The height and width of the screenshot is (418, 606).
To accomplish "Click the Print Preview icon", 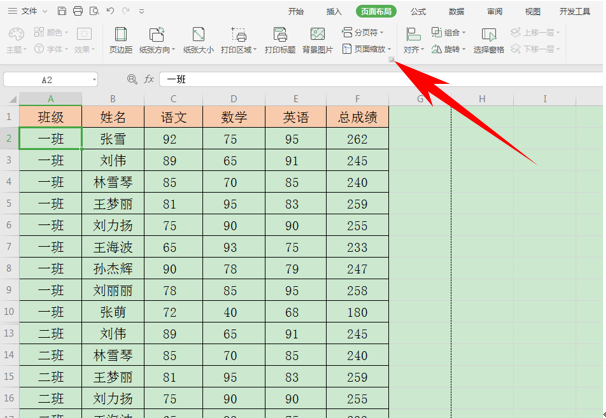I will coord(94,11).
